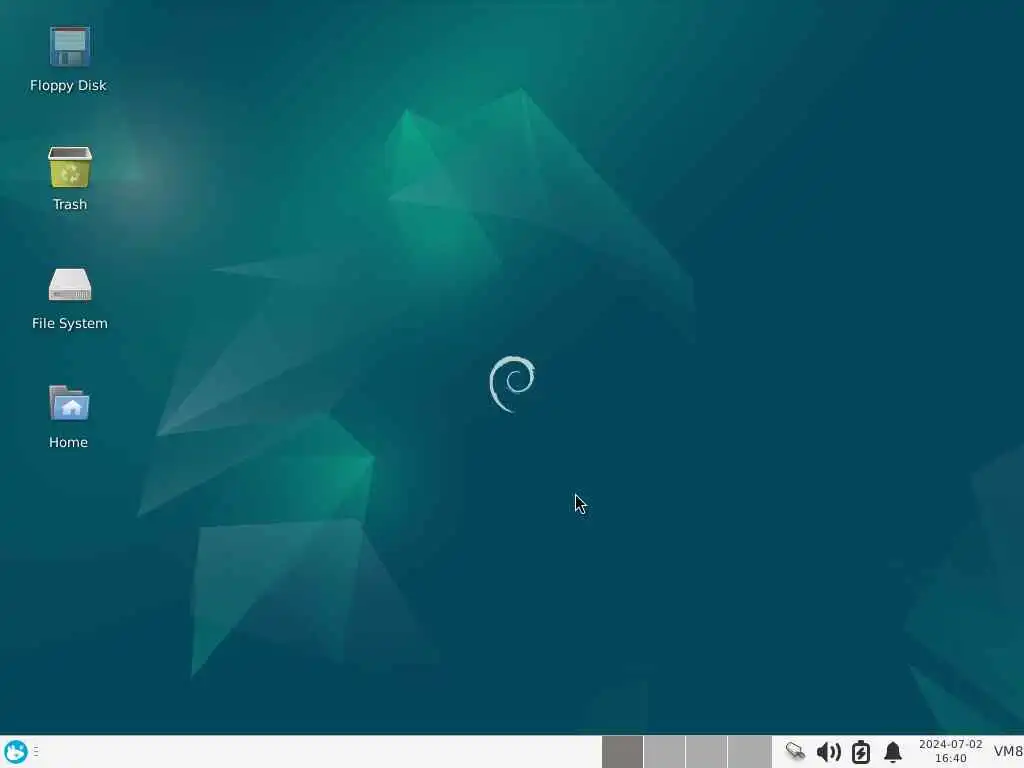The image size is (1024, 768).
Task: Switch to the second workspace
Action: point(664,752)
